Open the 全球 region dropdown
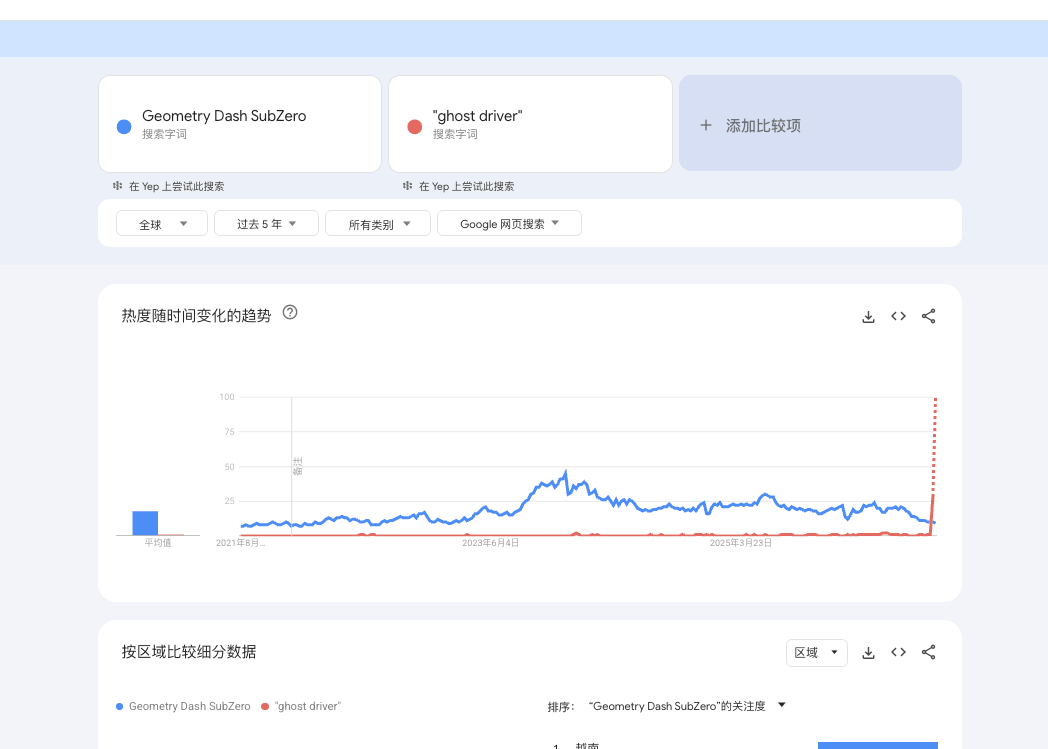Image resolution: width=1048 pixels, height=749 pixels. [162, 224]
